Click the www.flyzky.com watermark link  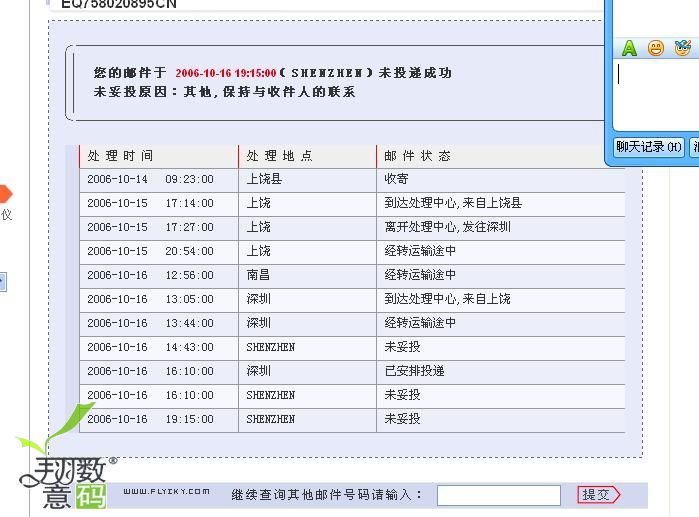166,491
